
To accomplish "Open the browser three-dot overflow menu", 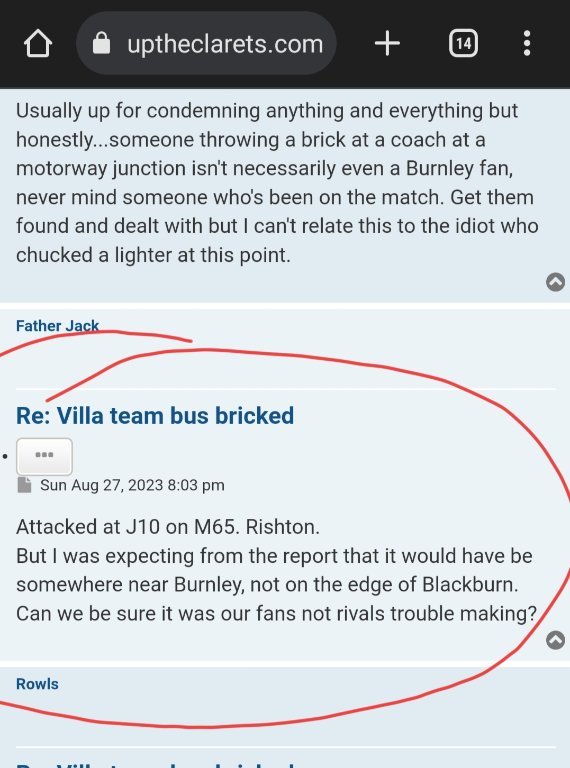I will coord(527,44).
